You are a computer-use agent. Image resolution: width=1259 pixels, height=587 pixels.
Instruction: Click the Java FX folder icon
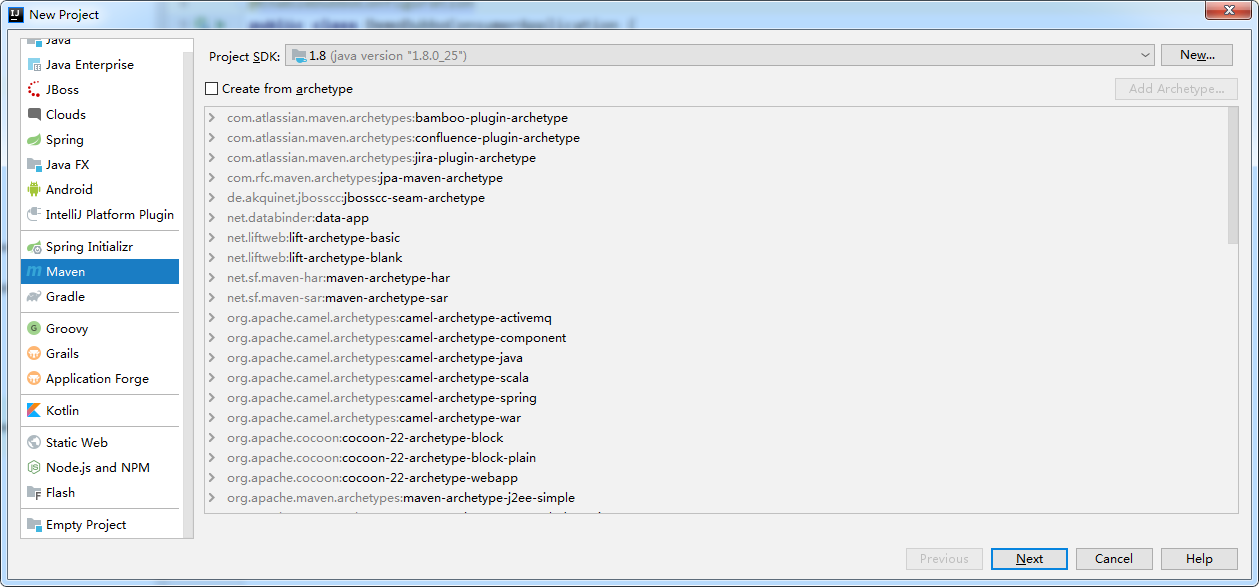(35, 165)
